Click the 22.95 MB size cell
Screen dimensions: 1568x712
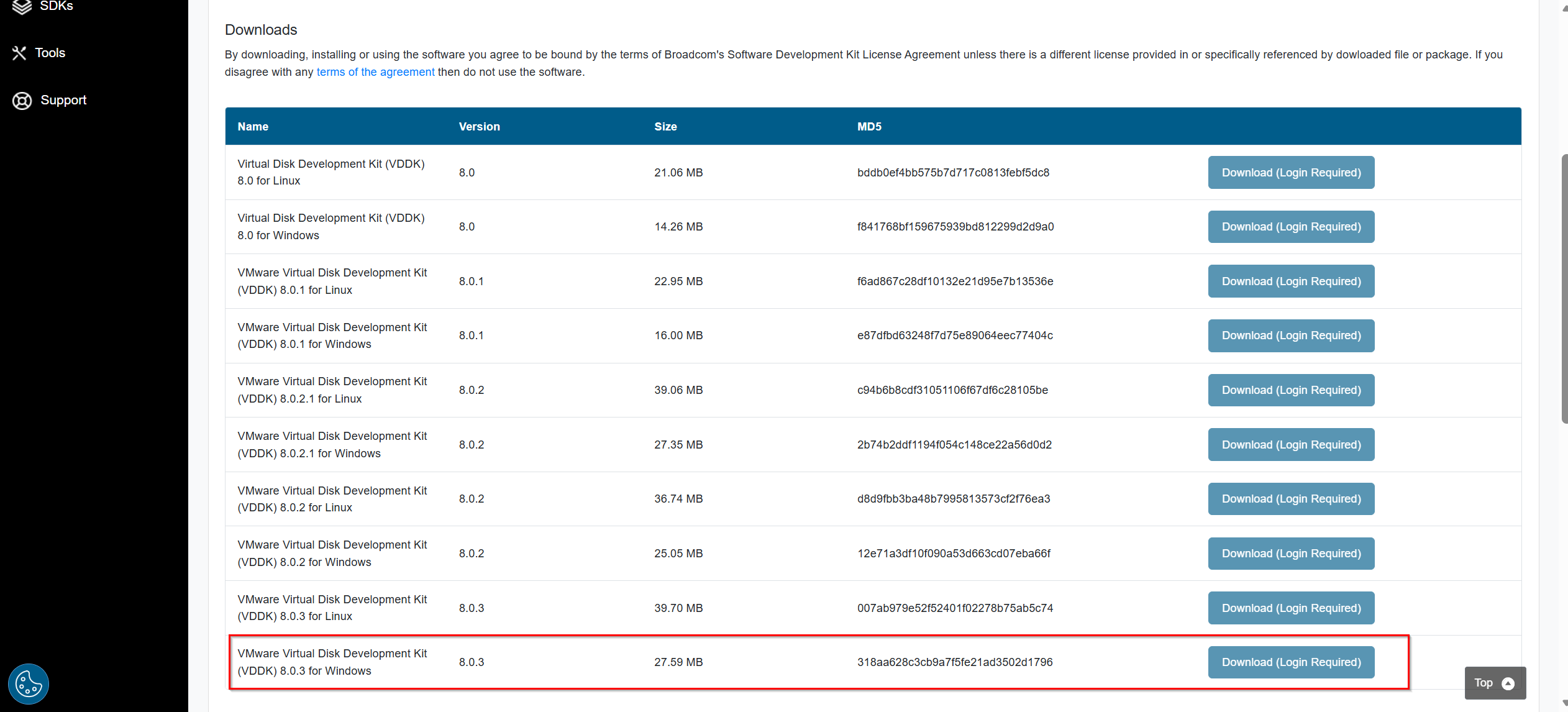pos(678,281)
